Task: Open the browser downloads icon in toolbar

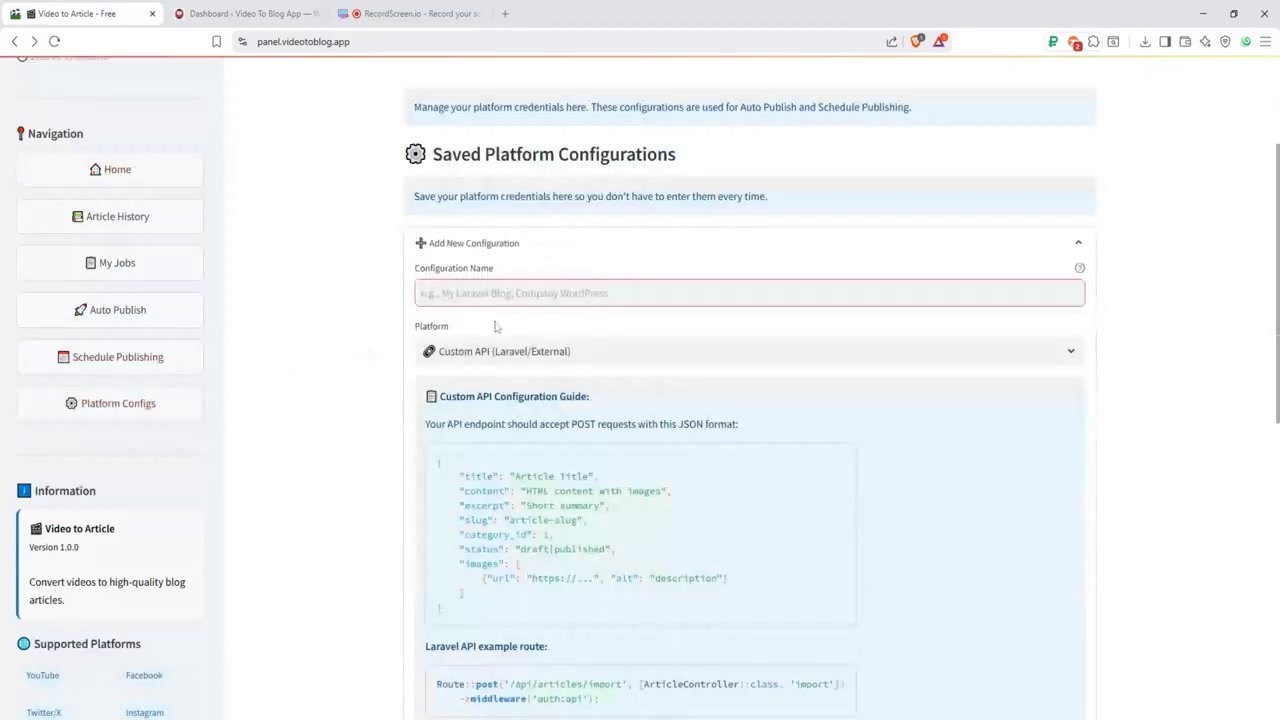Action: (x=1145, y=41)
